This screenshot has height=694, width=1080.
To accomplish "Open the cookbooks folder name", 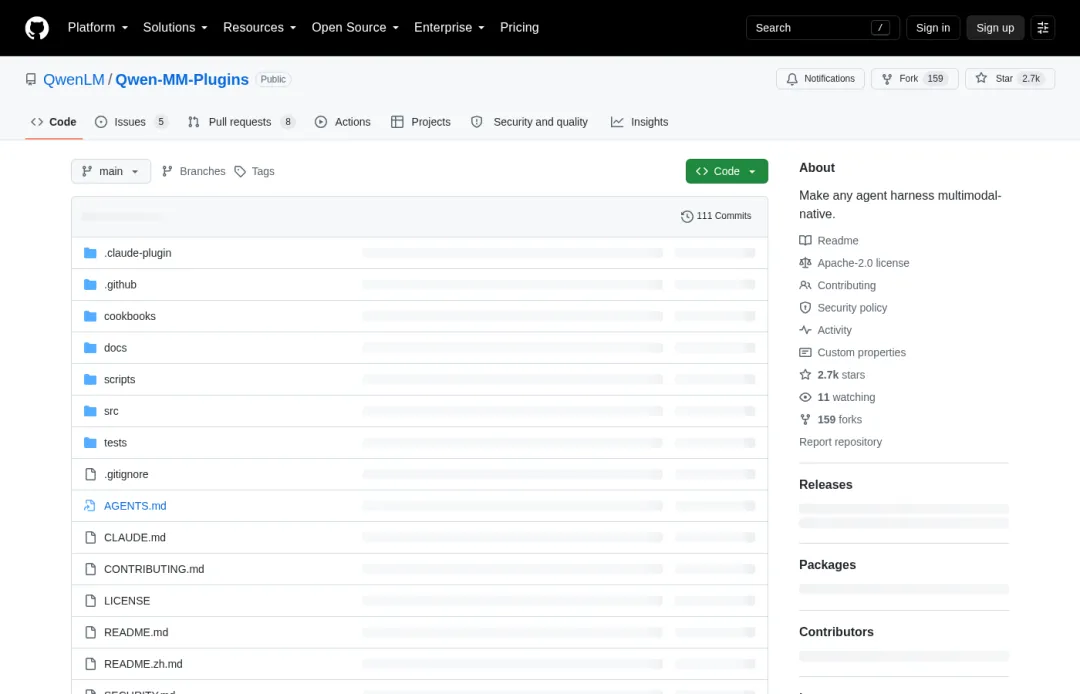I will click(129, 316).
